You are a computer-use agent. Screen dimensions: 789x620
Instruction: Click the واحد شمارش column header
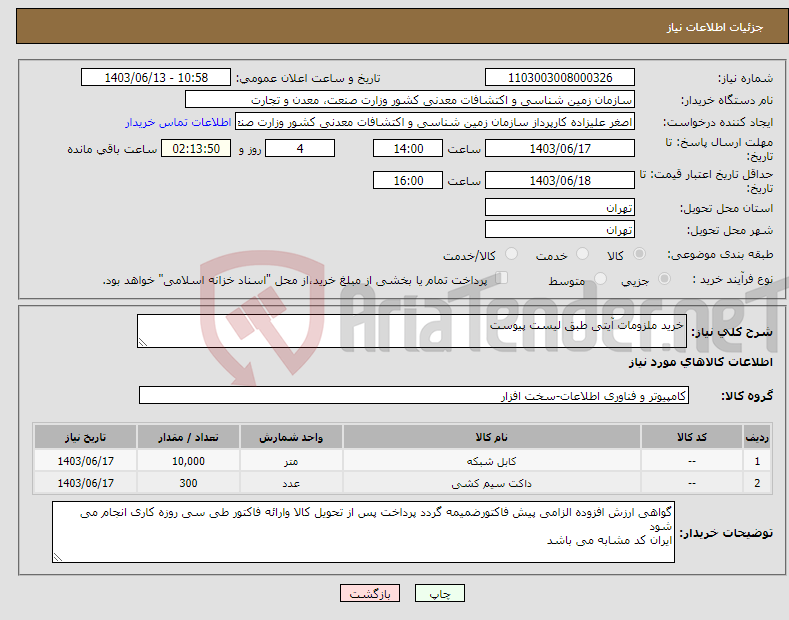coord(291,437)
